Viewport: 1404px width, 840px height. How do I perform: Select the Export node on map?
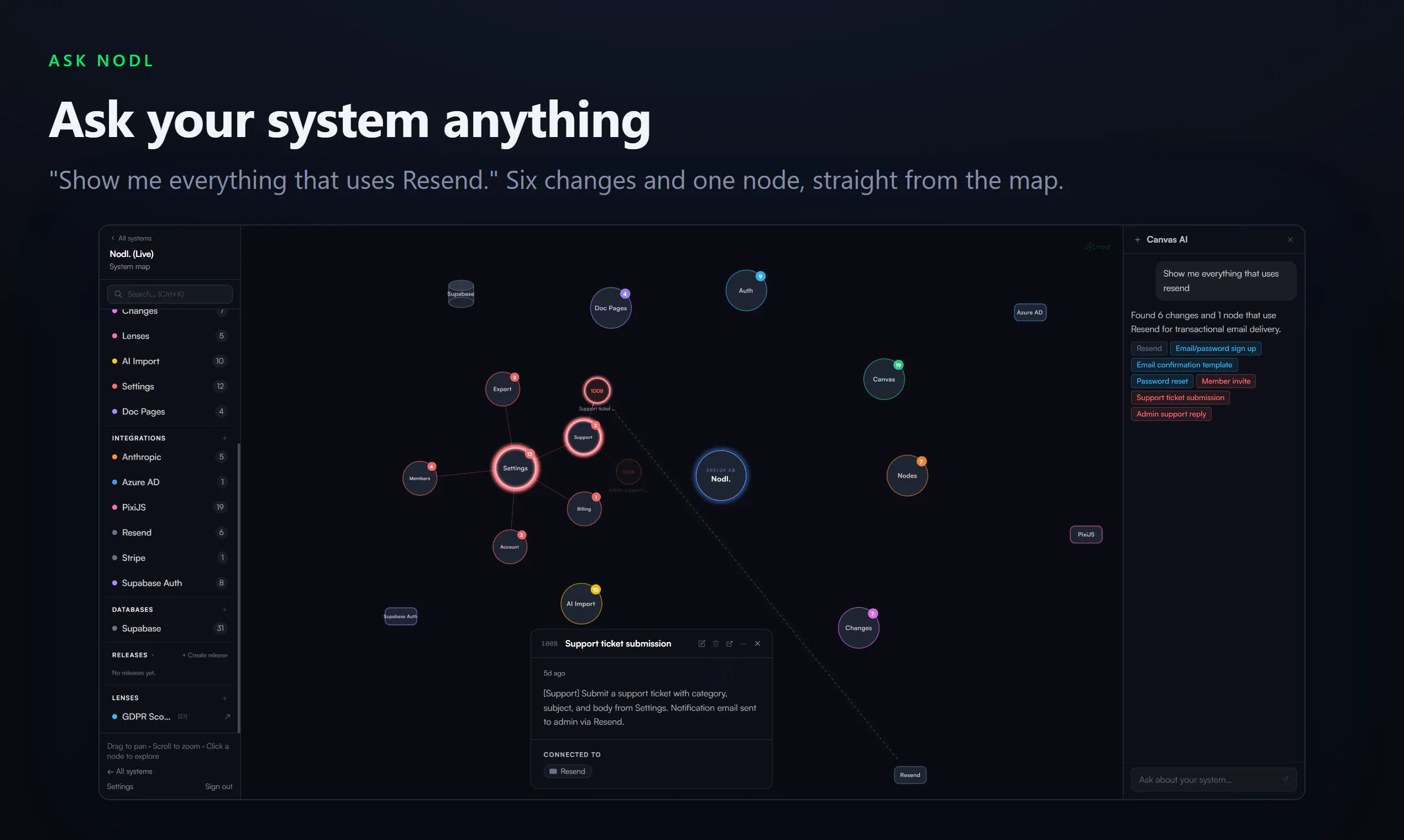tap(502, 389)
